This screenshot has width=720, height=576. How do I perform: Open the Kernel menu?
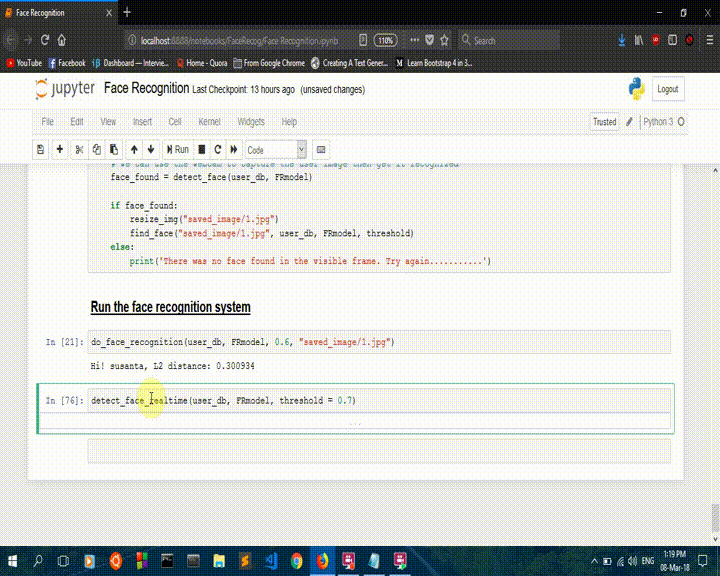click(x=209, y=122)
